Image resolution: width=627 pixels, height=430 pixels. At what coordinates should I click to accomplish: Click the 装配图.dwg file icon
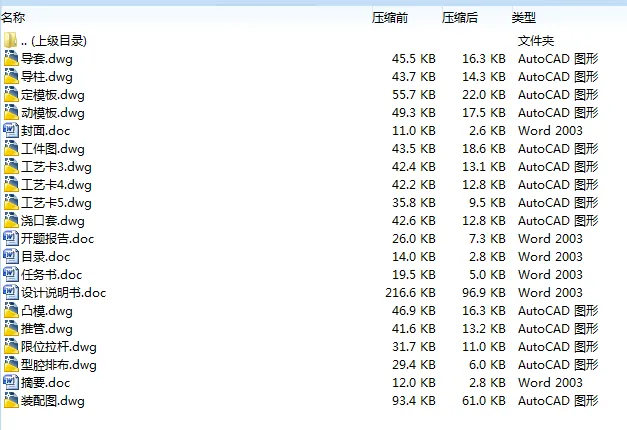click(x=11, y=400)
